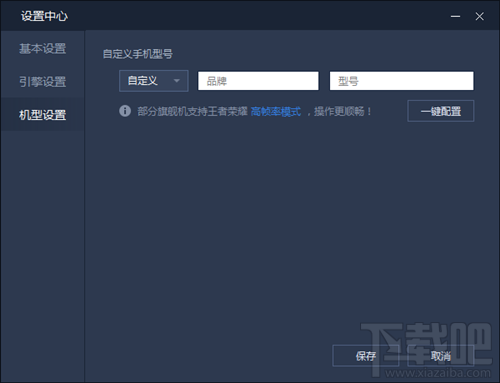Save settings with the 保存 button

point(366,356)
